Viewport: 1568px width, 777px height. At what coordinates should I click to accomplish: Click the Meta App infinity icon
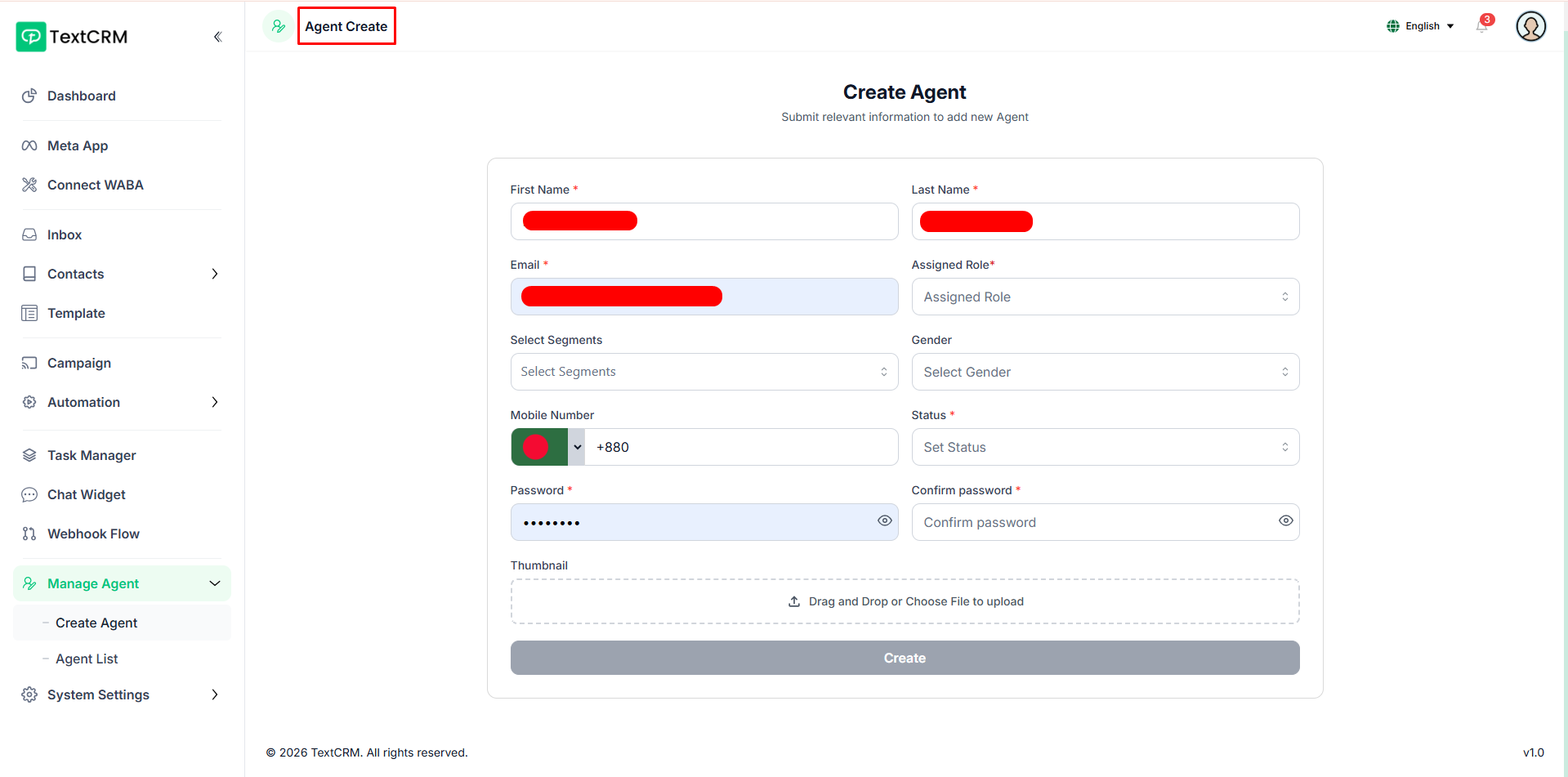coord(29,145)
